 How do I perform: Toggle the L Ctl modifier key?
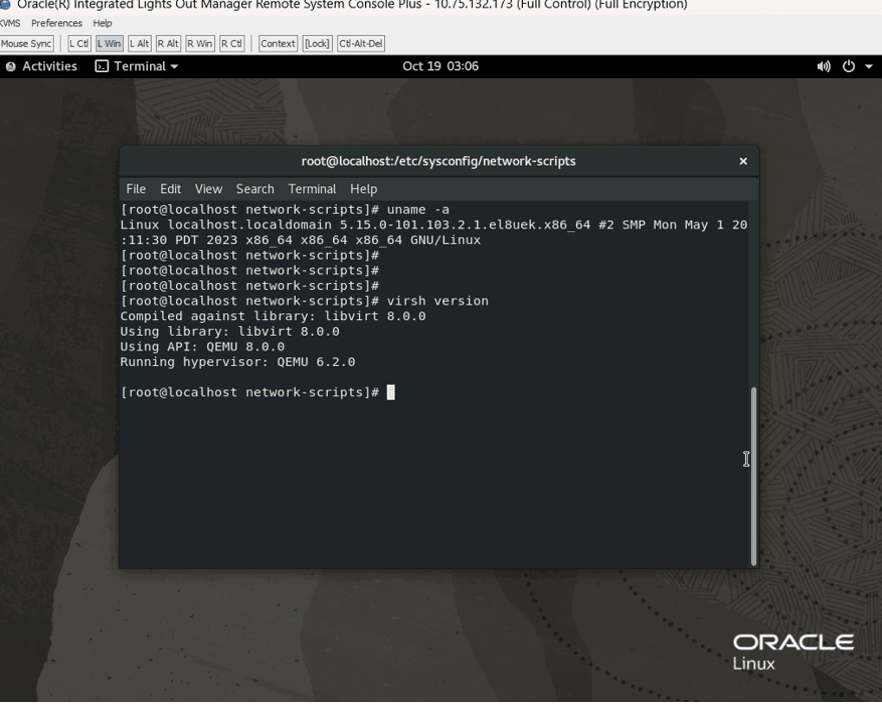point(79,43)
